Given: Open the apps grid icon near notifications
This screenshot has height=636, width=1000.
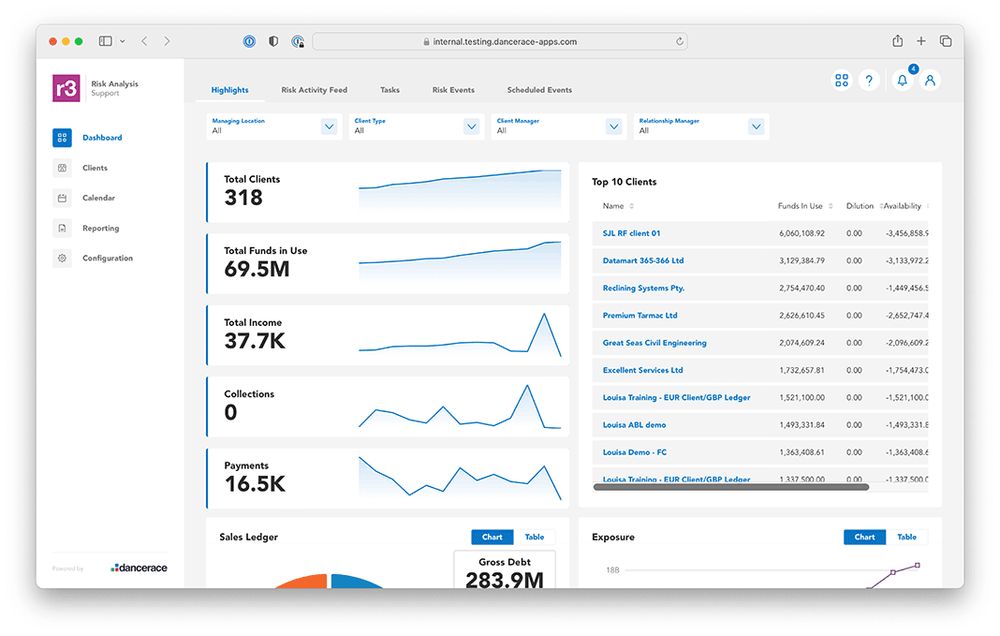Looking at the screenshot, I should 841,80.
